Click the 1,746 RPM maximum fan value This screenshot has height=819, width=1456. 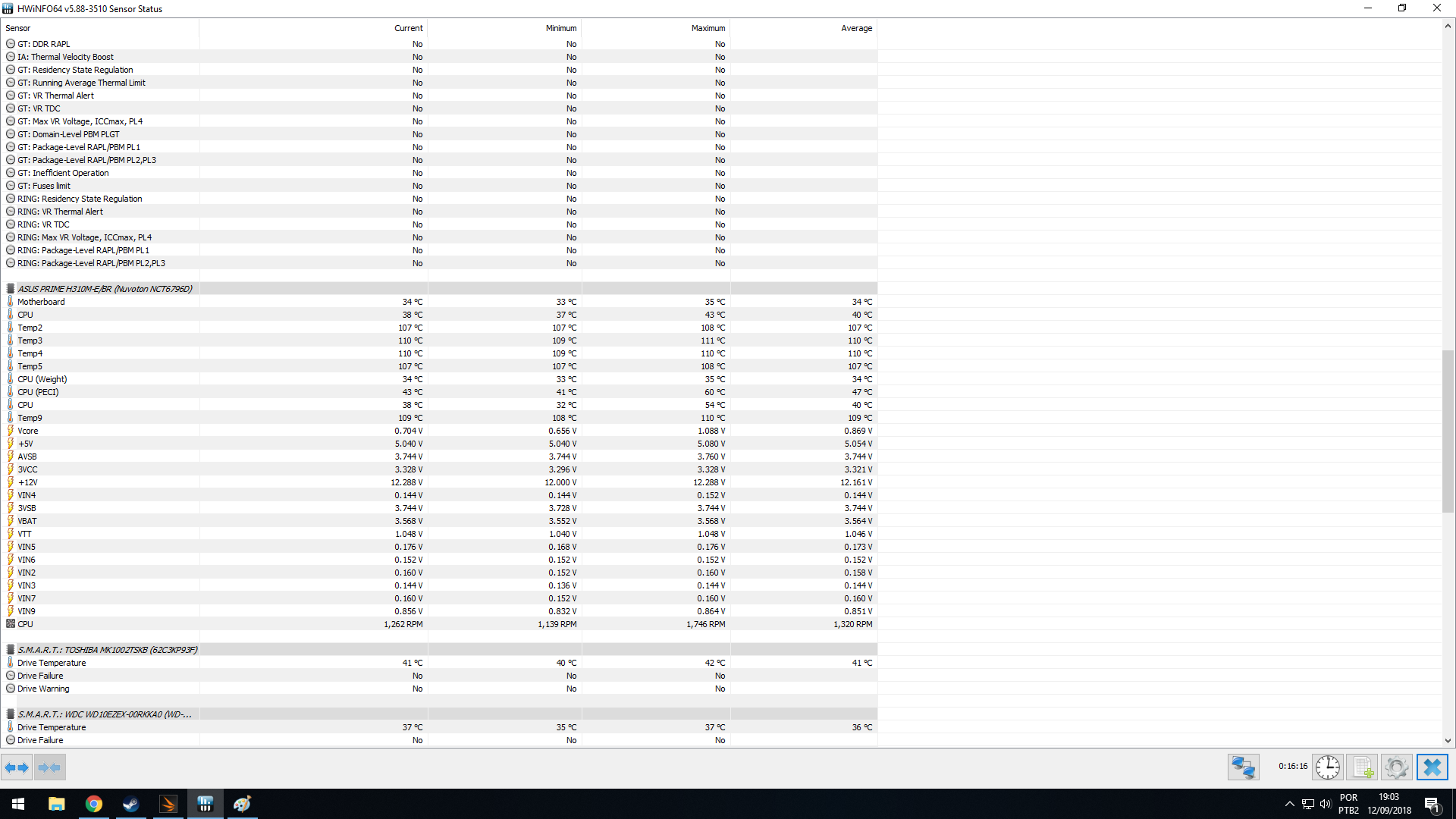(x=706, y=624)
